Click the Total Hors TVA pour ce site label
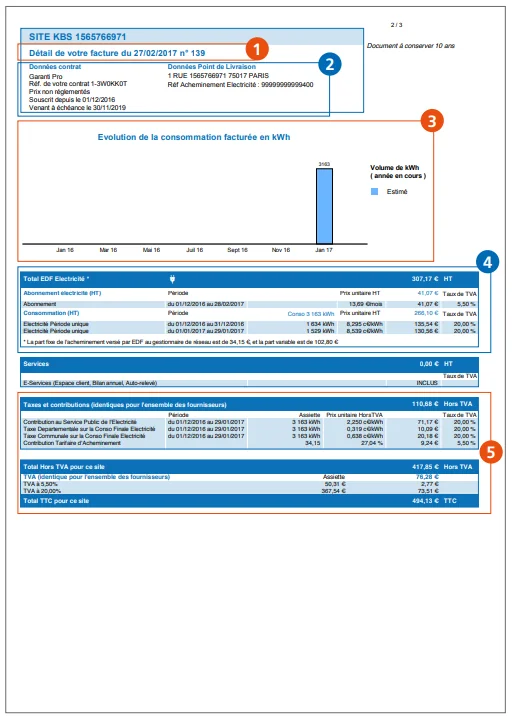512x718 pixels. point(64,467)
